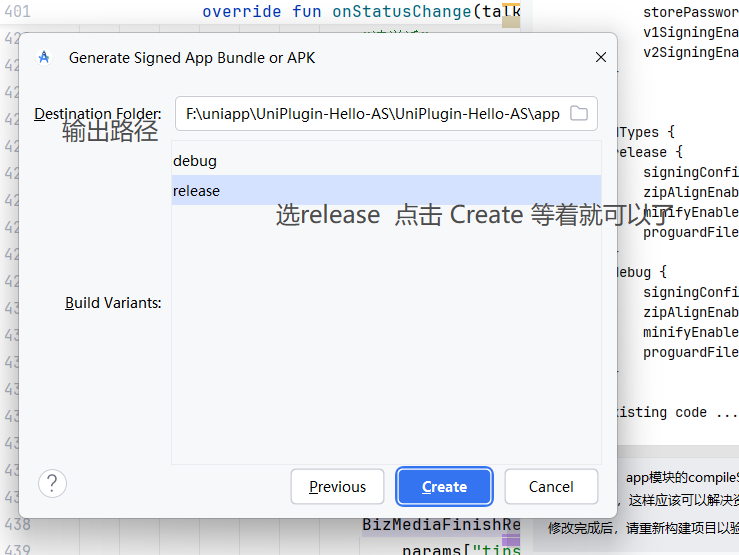The image size is (739, 555).
Task: Click the Build Variants label
Action: coord(113,303)
